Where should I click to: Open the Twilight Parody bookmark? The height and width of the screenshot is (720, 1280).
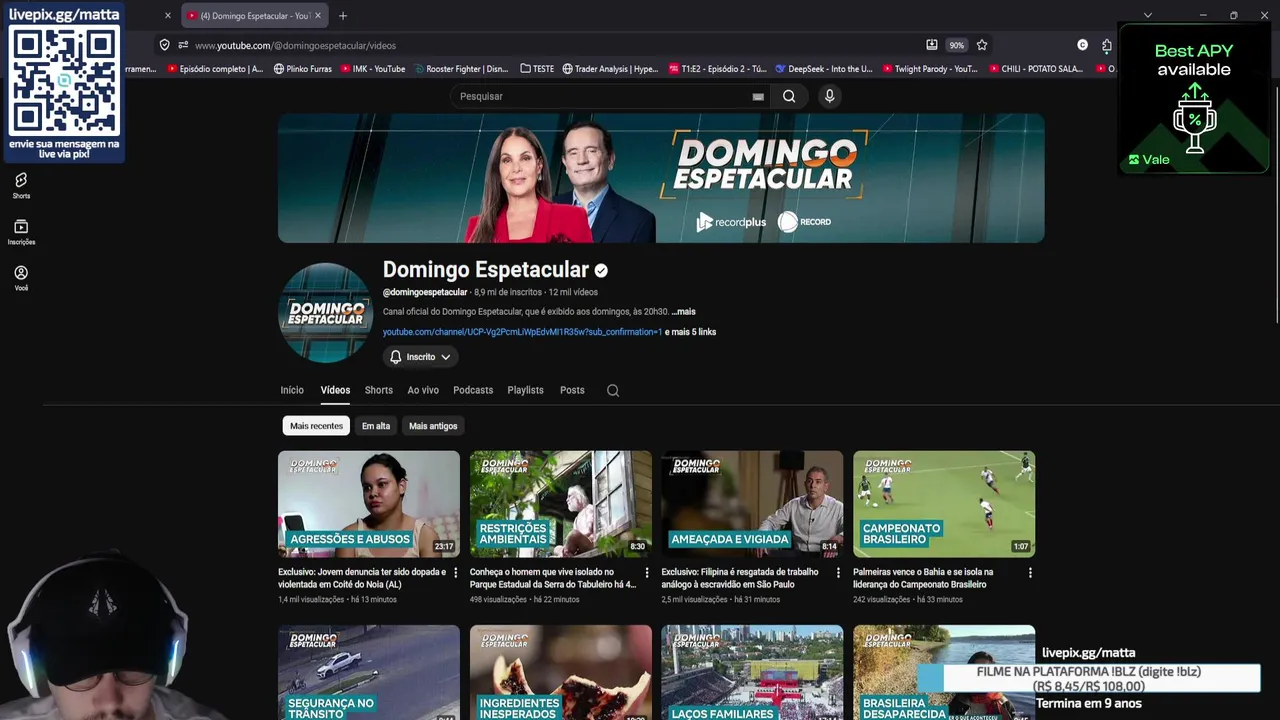point(930,69)
